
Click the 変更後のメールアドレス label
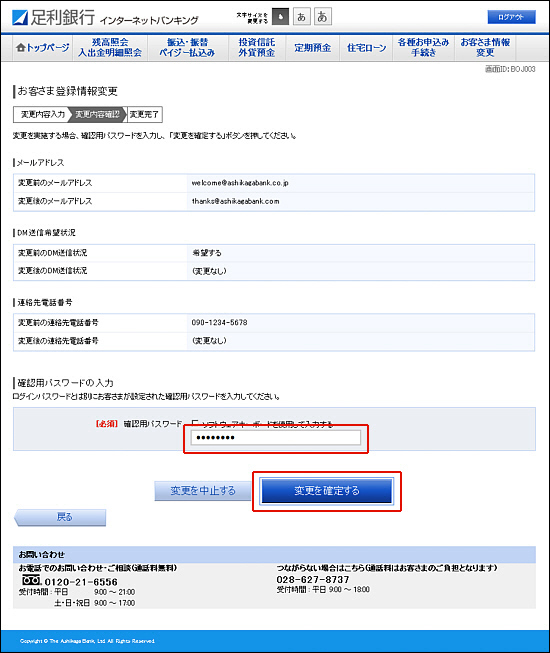[x=55, y=201]
